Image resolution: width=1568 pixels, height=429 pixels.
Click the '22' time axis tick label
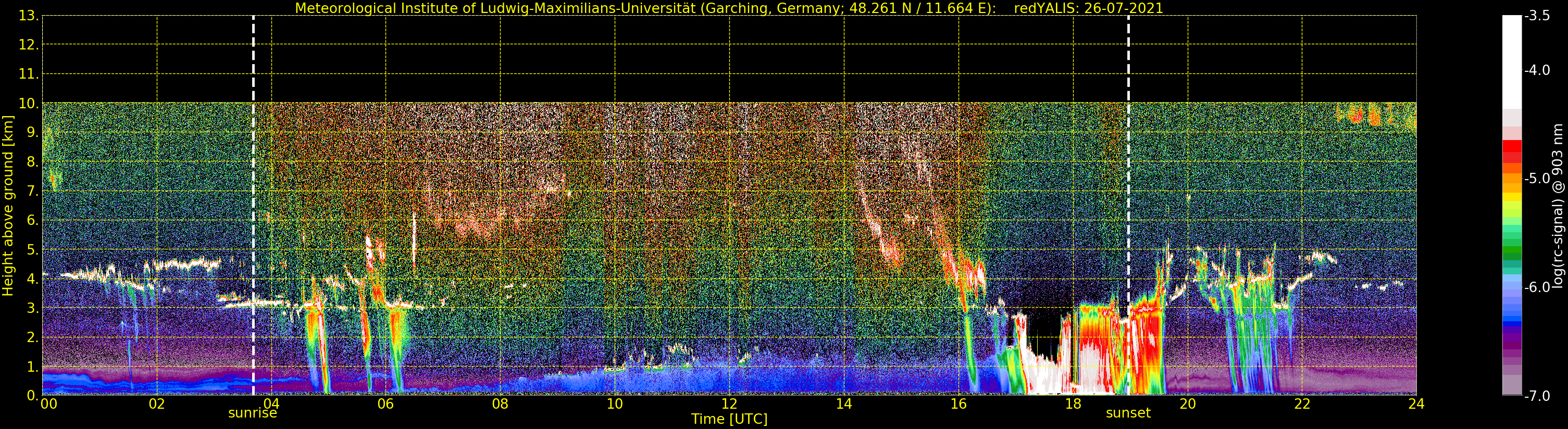[x=1302, y=404]
